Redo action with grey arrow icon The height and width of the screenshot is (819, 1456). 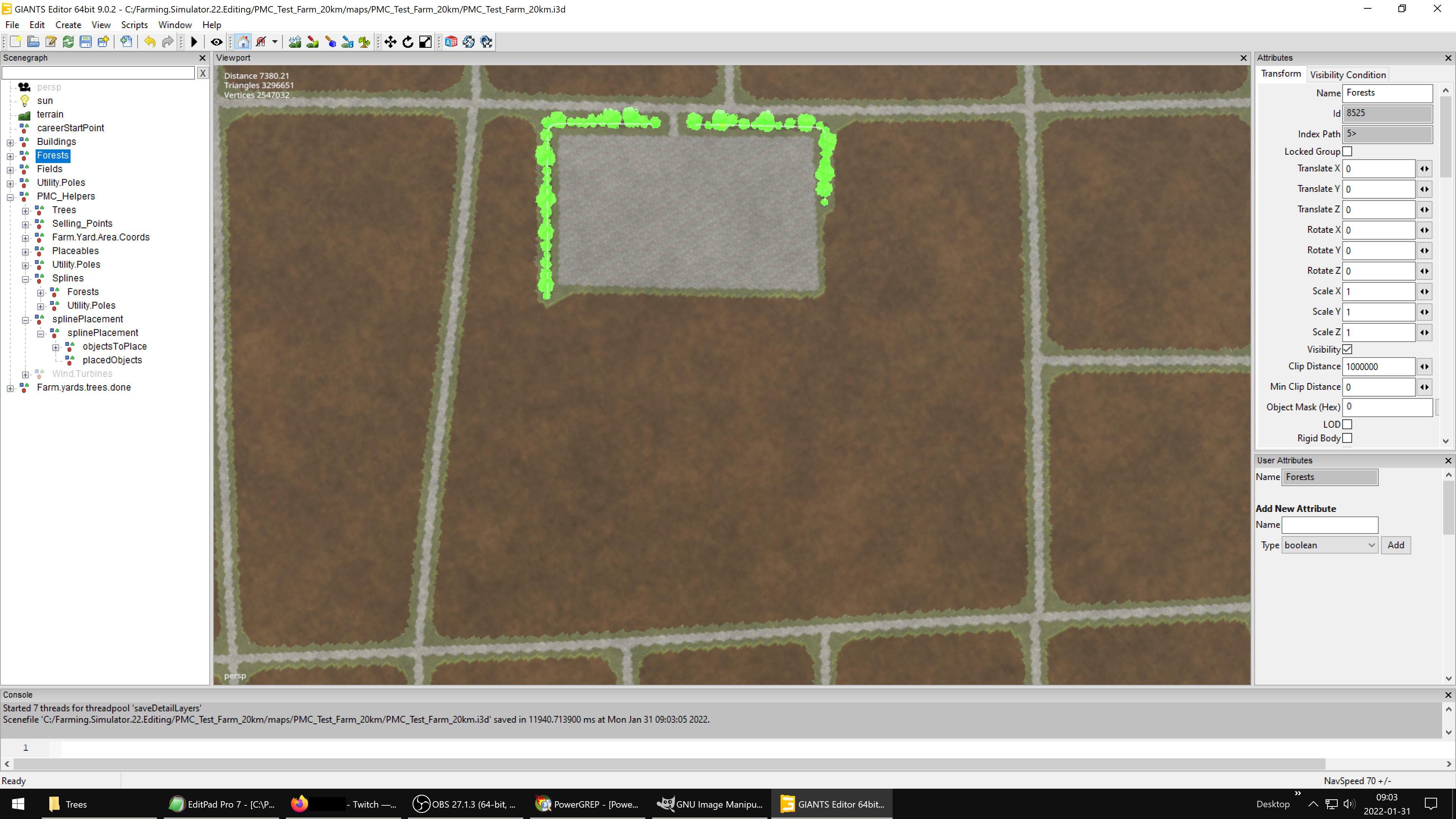(x=167, y=42)
